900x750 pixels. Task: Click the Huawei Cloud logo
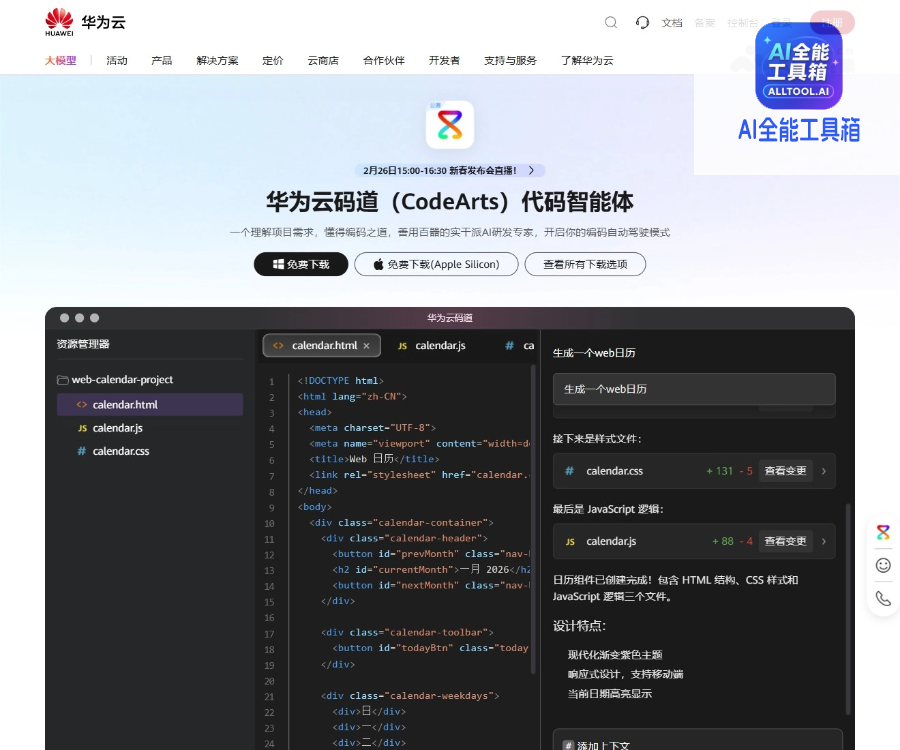pyautogui.click(x=85, y=22)
